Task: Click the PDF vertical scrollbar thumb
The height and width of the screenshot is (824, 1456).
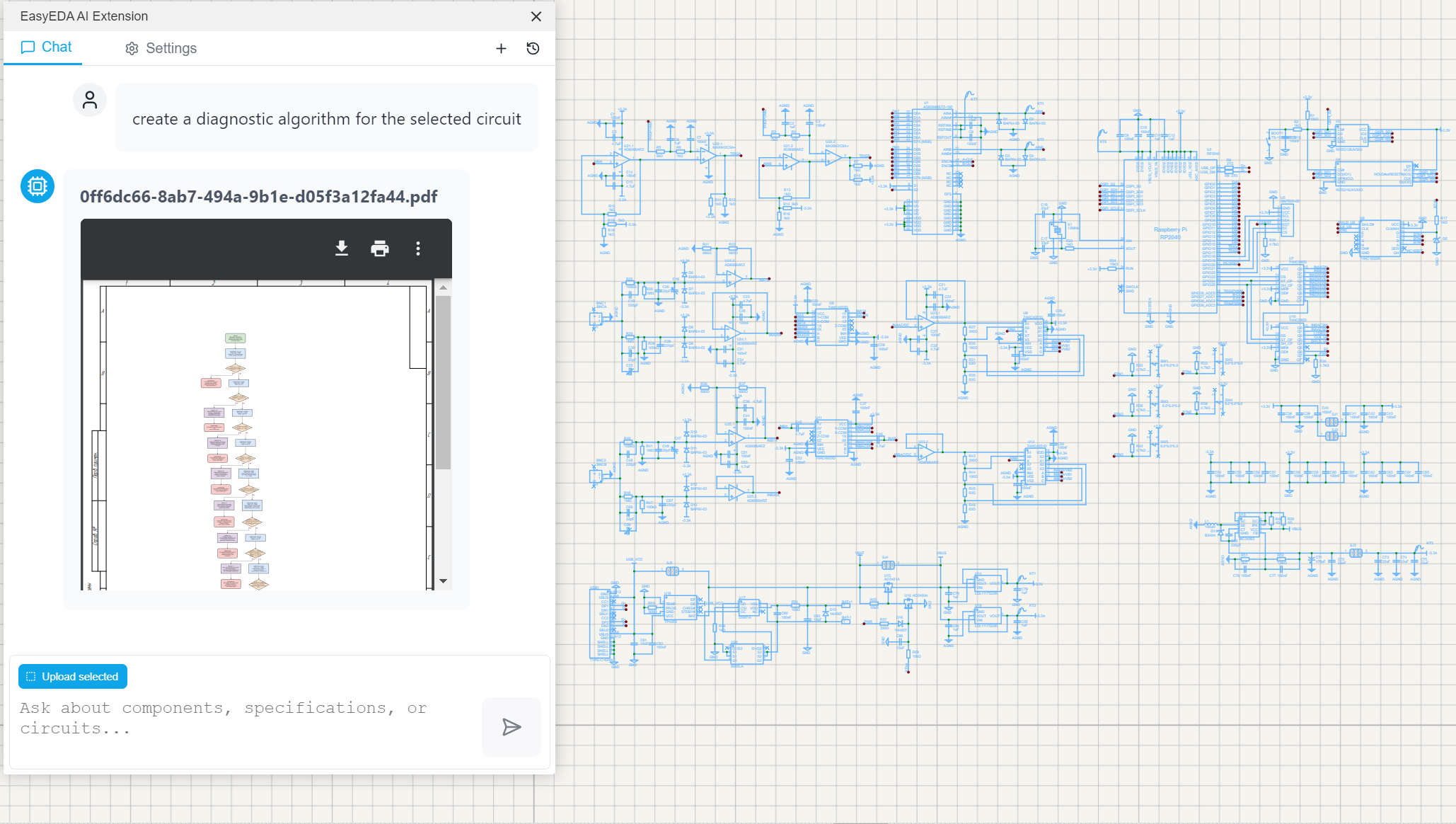Action: [x=443, y=382]
